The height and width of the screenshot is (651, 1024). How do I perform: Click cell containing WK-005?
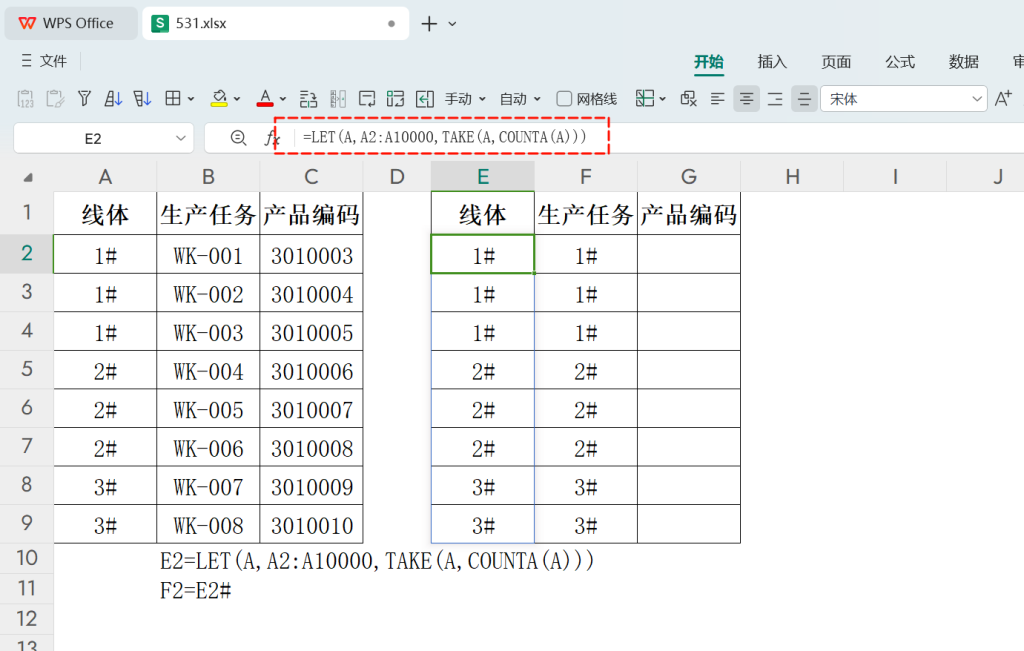pyautogui.click(x=208, y=409)
